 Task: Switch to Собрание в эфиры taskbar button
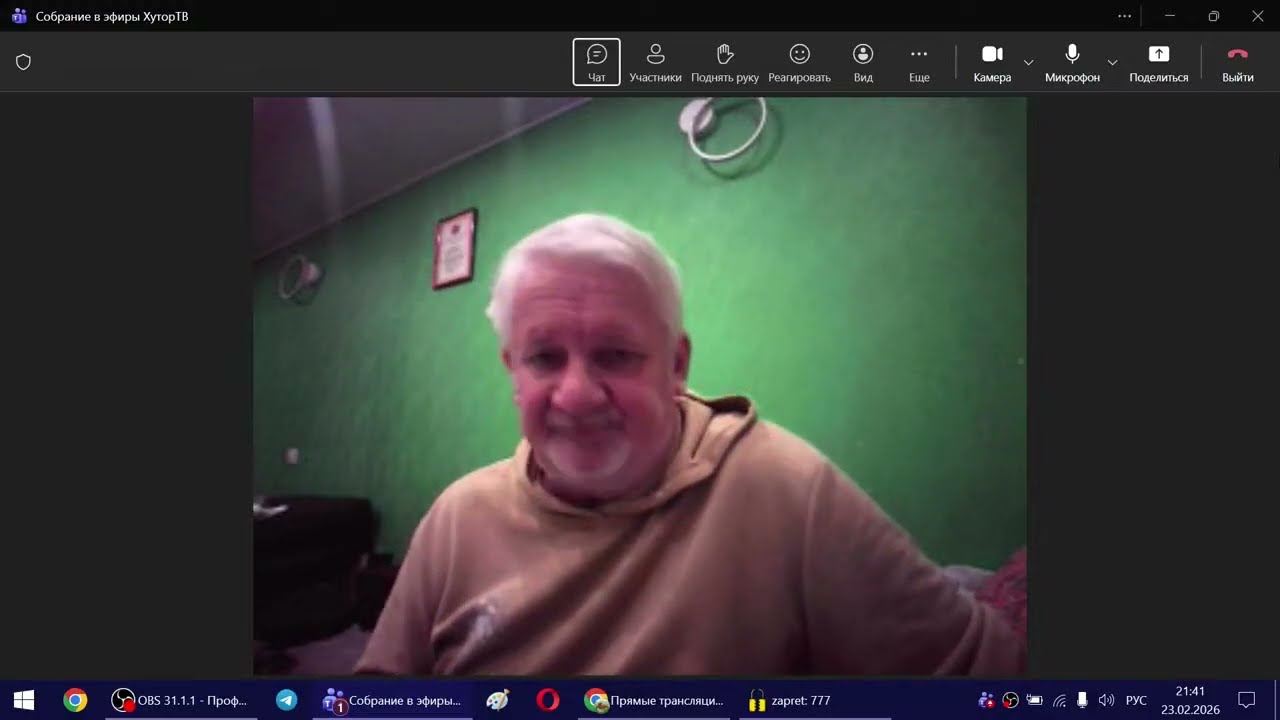393,700
